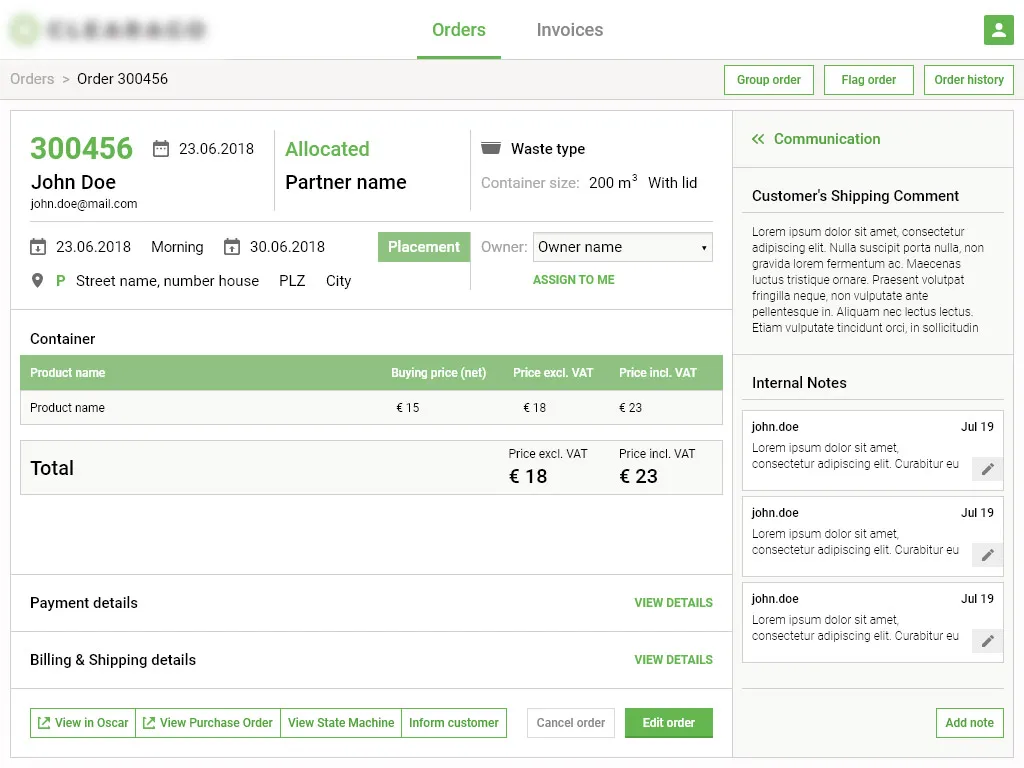
Task: Collapse the Communication panel with double chevron
Action: pos(758,140)
